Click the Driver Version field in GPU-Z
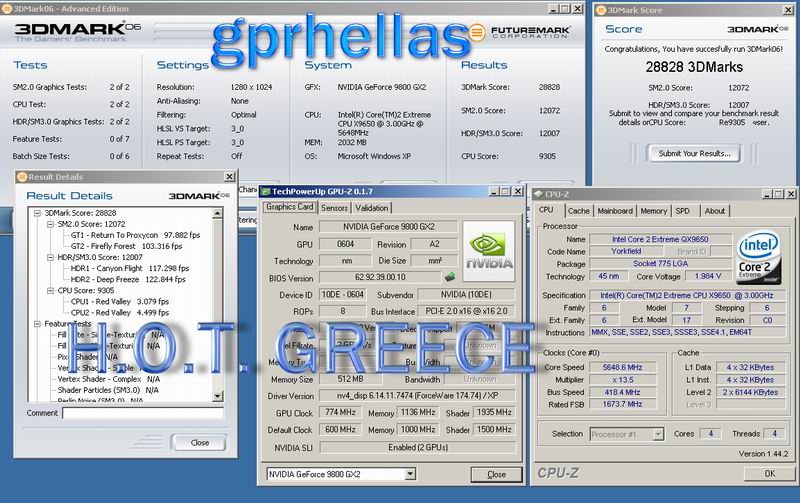Viewport: 800px width, 503px height. pyautogui.click(x=417, y=396)
